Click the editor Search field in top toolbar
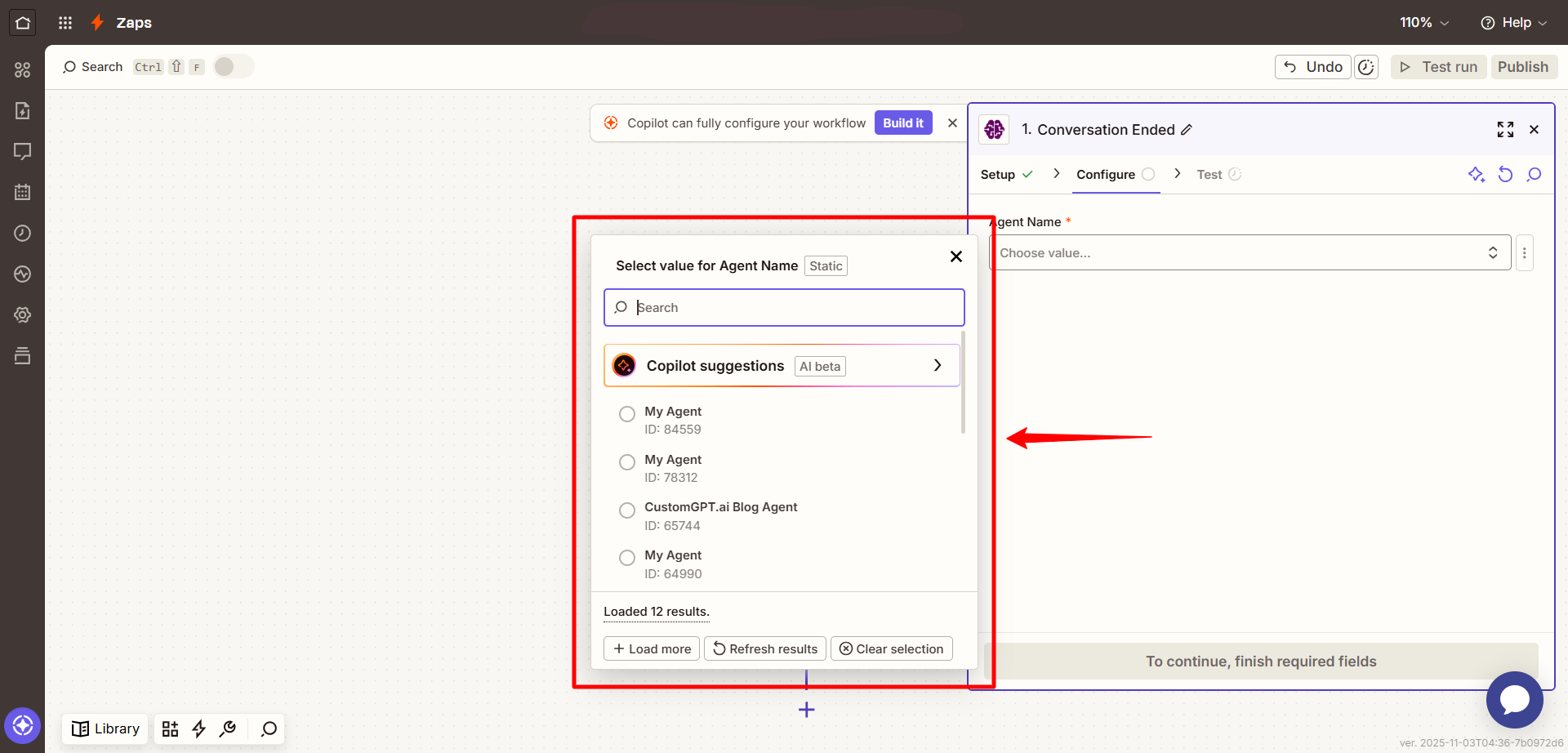 pyautogui.click(x=92, y=67)
